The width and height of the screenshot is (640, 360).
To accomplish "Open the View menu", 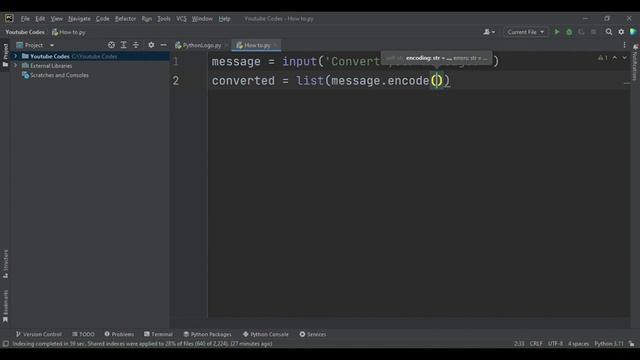I will coord(56,19).
